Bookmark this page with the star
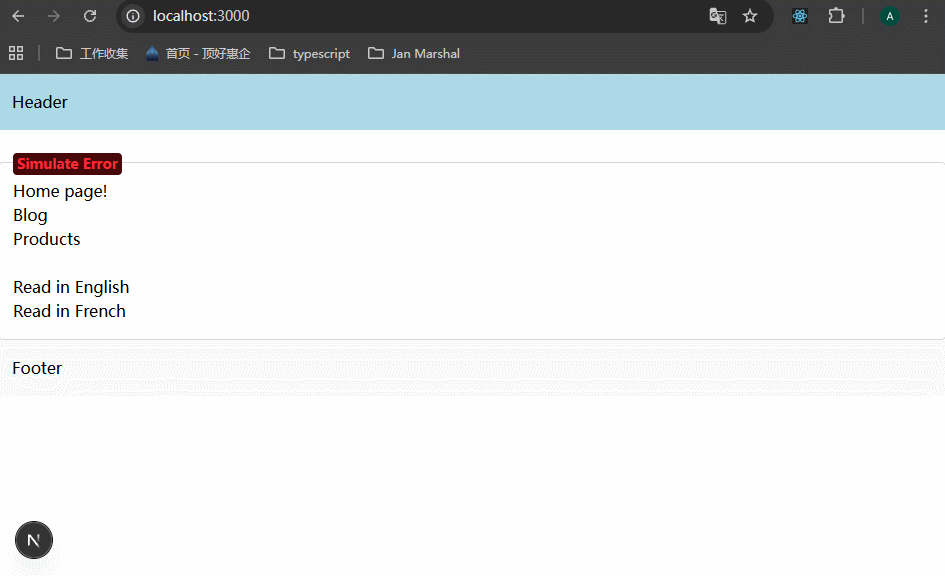The width and height of the screenshot is (945, 576). click(750, 16)
